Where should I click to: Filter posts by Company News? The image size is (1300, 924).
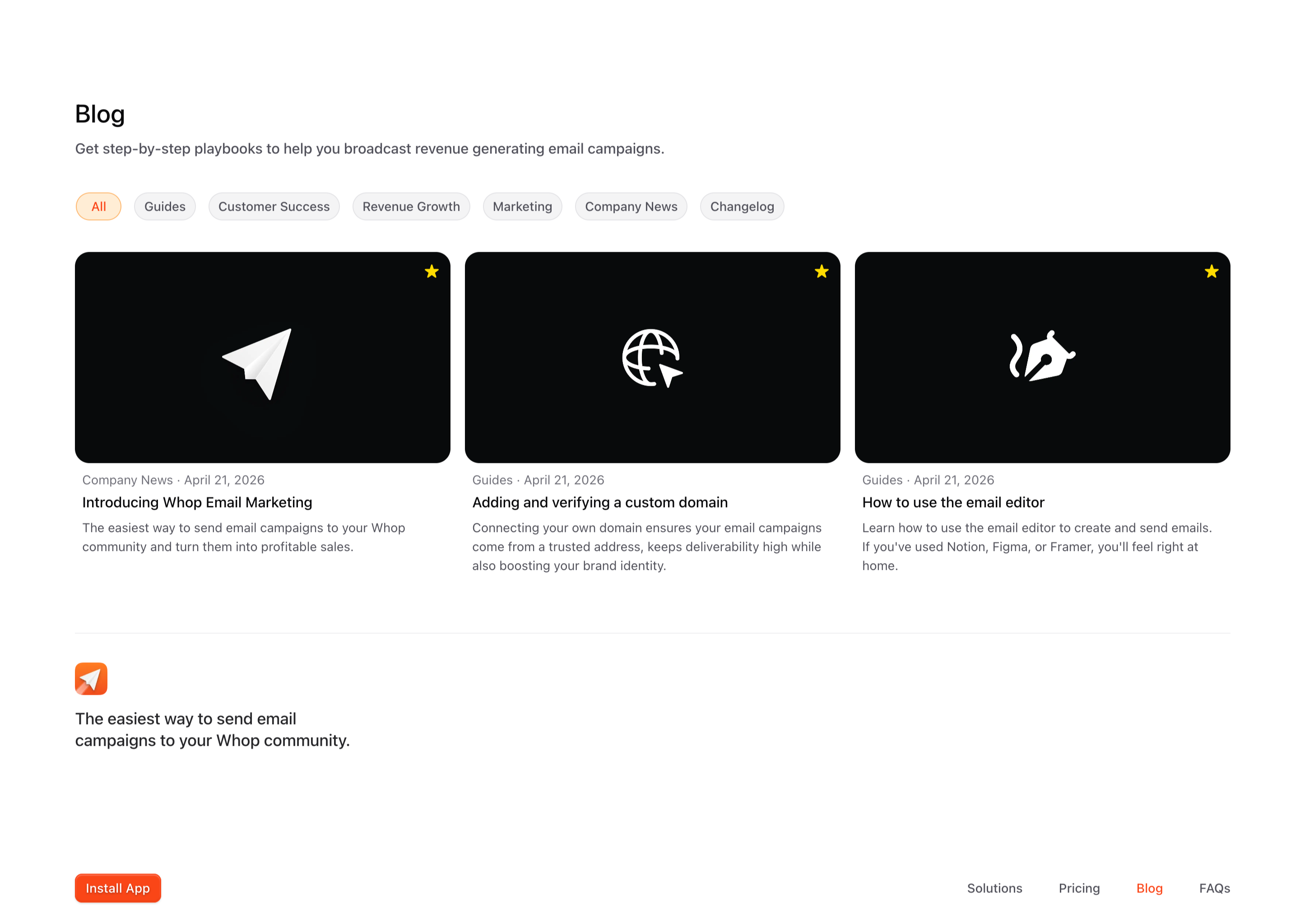tap(631, 207)
